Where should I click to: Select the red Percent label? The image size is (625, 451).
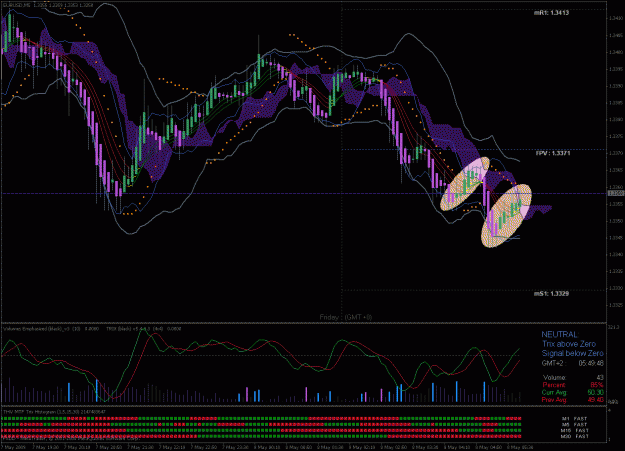click(x=554, y=385)
